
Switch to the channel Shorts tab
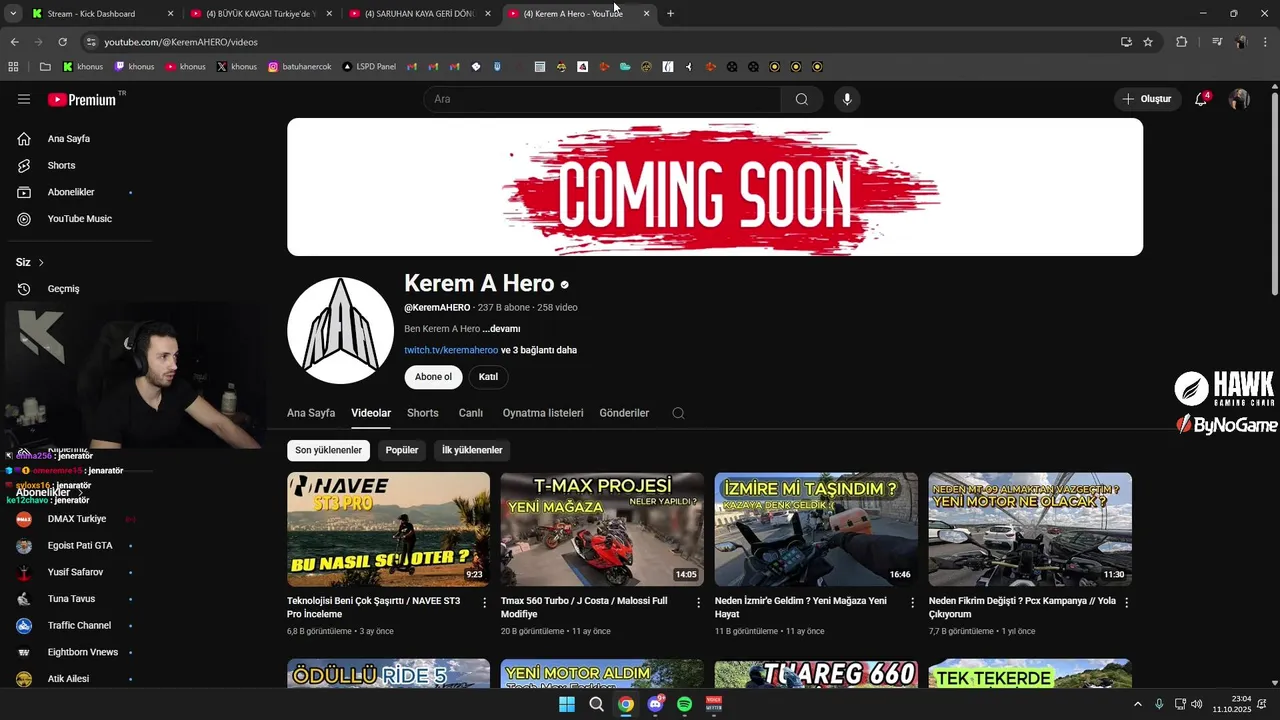(x=423, y=413)
